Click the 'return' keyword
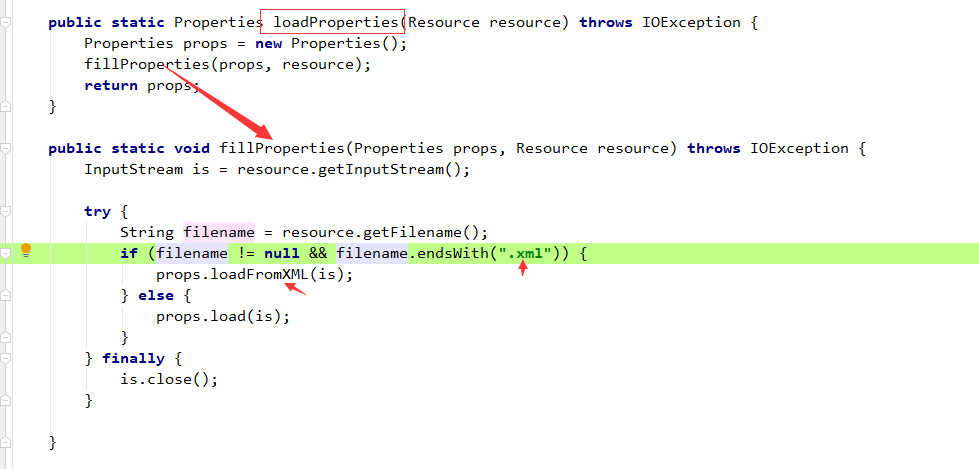The width and height of the screenshot is (979, 469). pyautogui.click(x=111, y=86)
